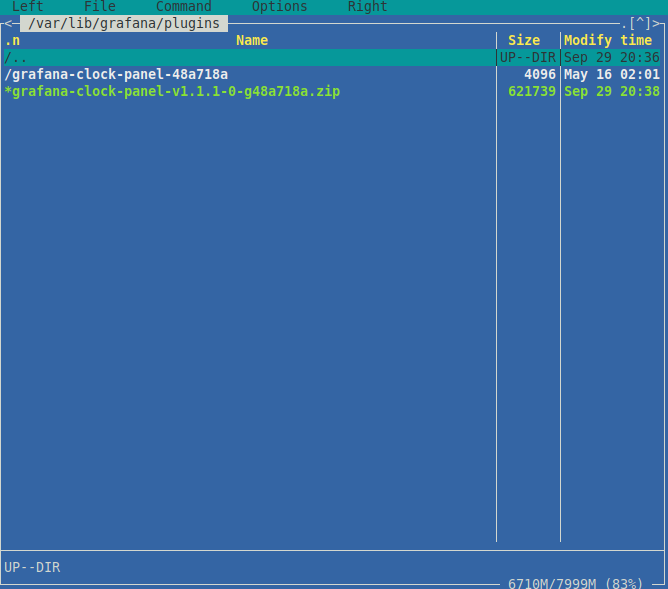Click the disk usage 6710M/7999M (83%) indicator
Image resolution: width=668 pixels, height=589 pixels.
click(576, 583)
